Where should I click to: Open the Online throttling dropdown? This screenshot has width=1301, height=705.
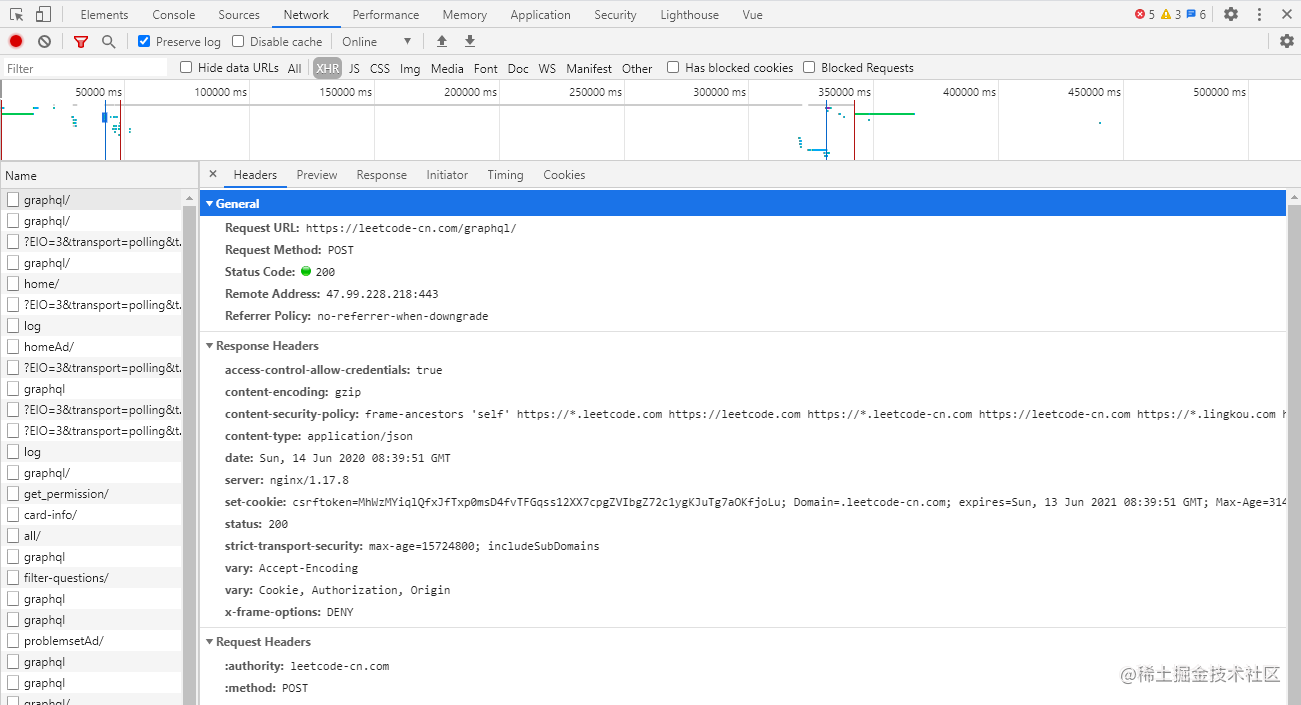point(376,41)
